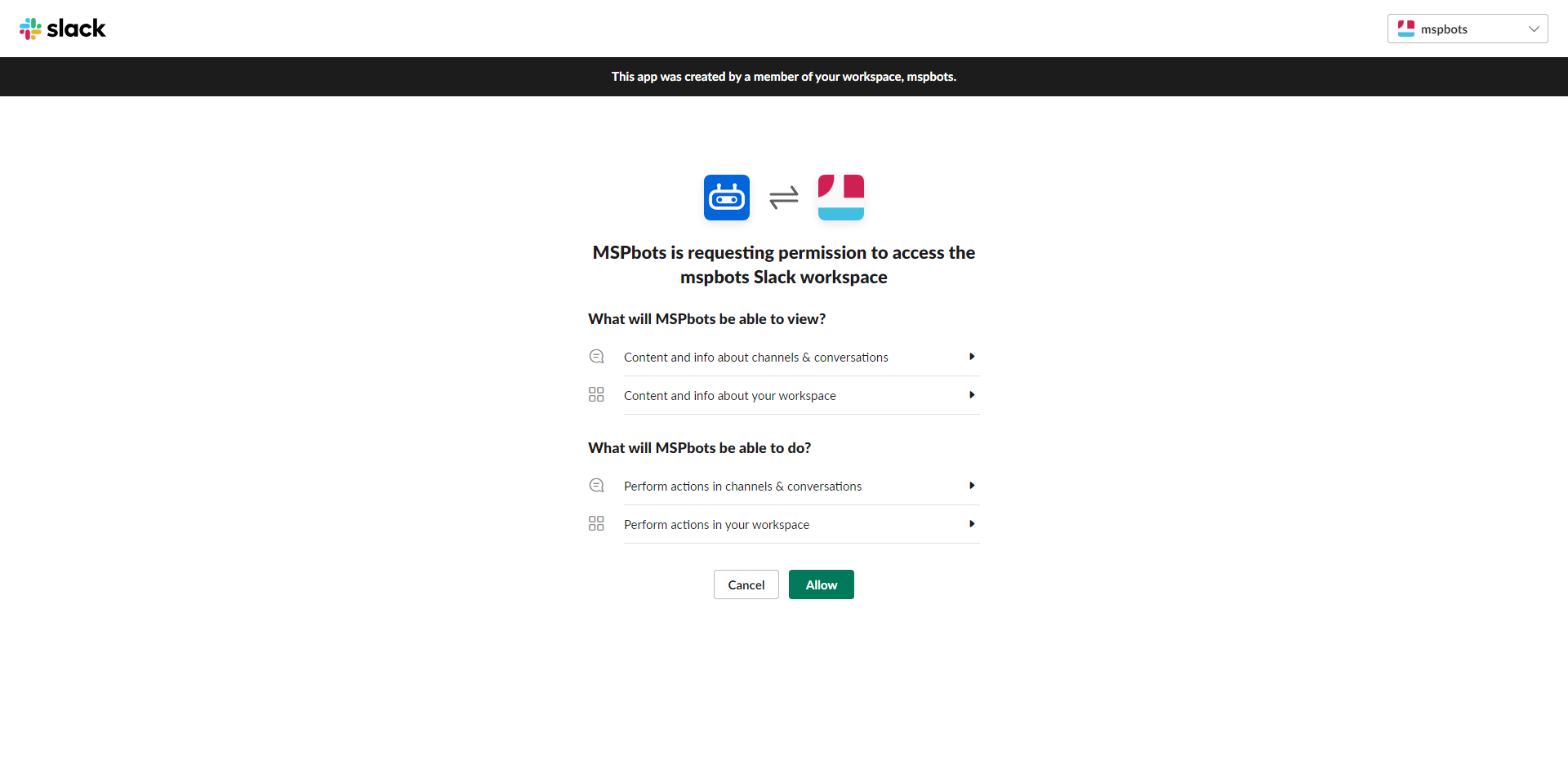Select 'Content and info about your workspace'

click(x=729, y=396)
